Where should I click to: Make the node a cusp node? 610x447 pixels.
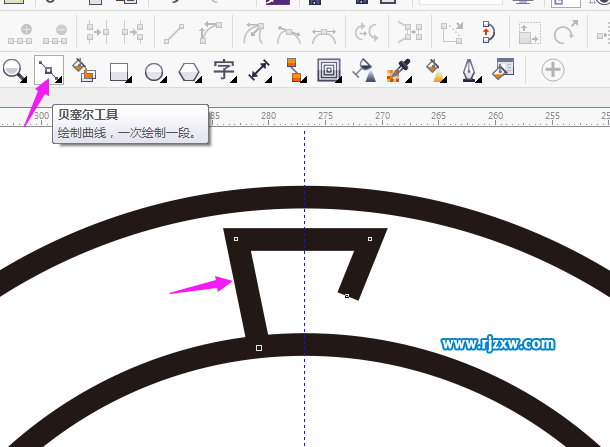point(254,33)
